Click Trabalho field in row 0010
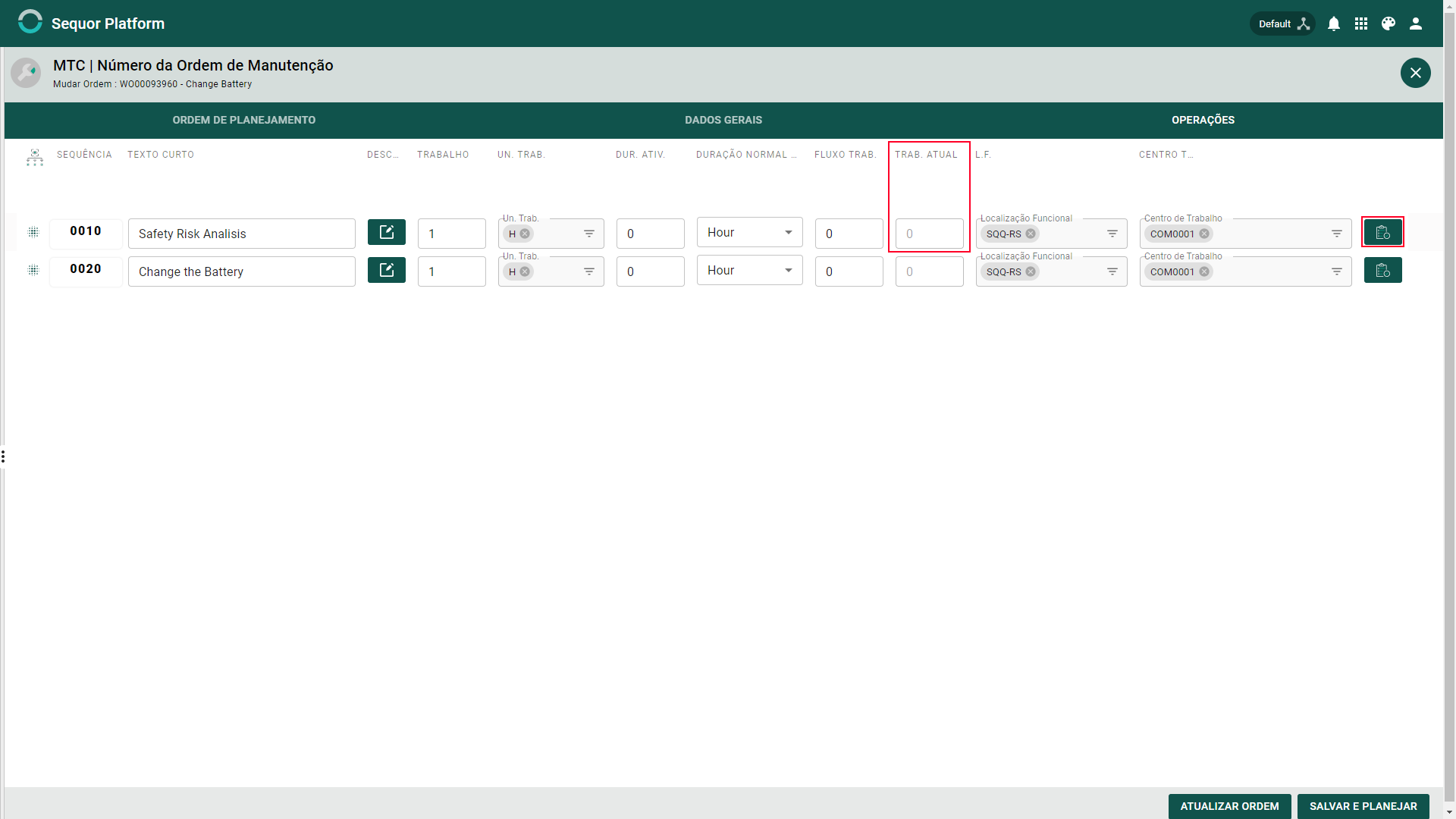 click(x=452, y=234)
